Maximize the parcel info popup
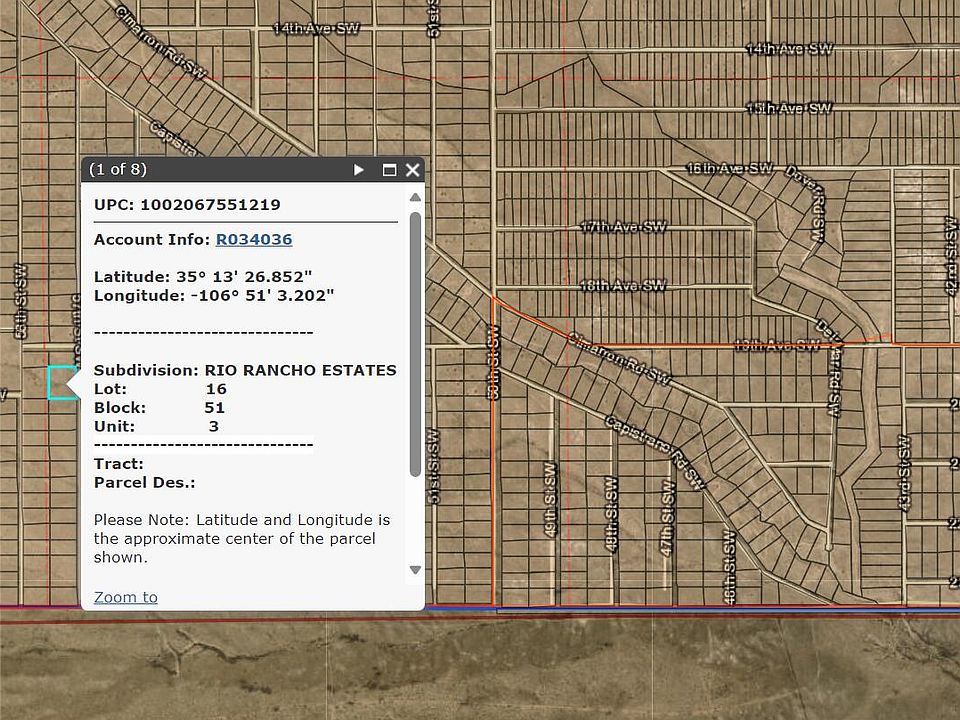Screen dimensions: 960x720 389,170
